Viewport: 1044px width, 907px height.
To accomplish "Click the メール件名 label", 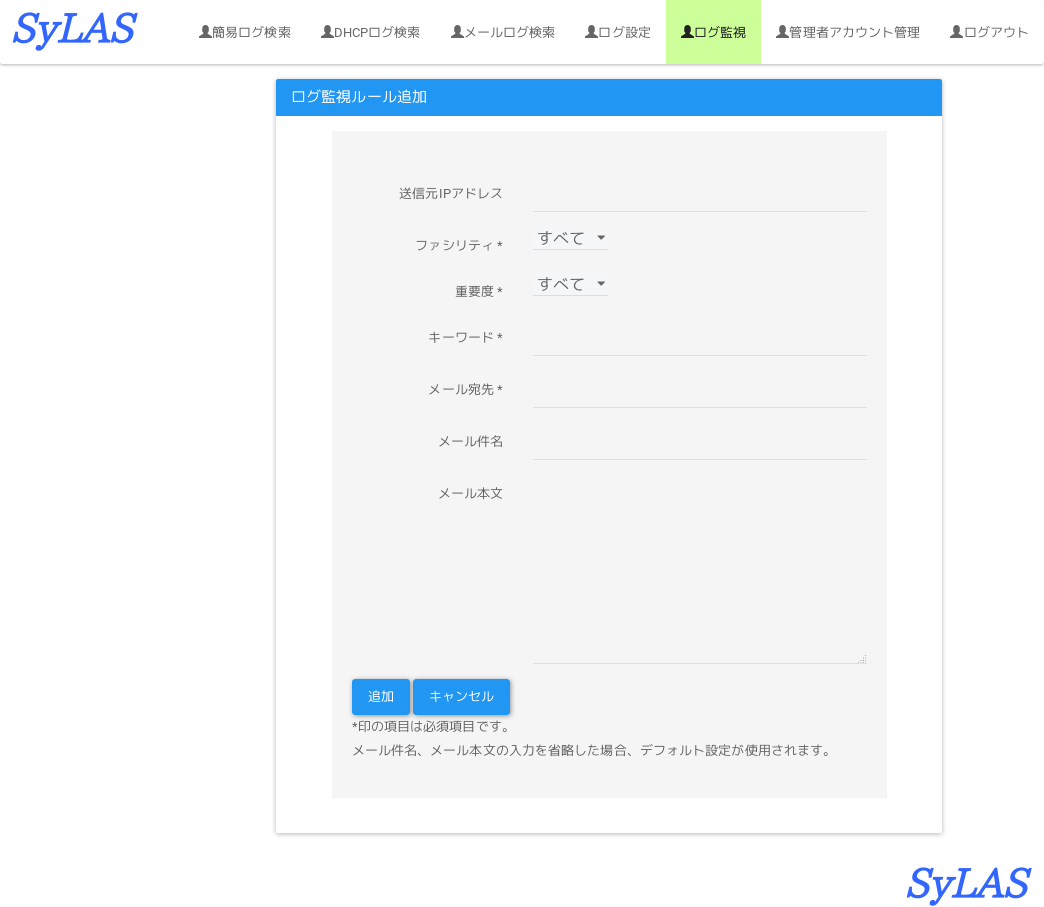I will coord(471,441).
